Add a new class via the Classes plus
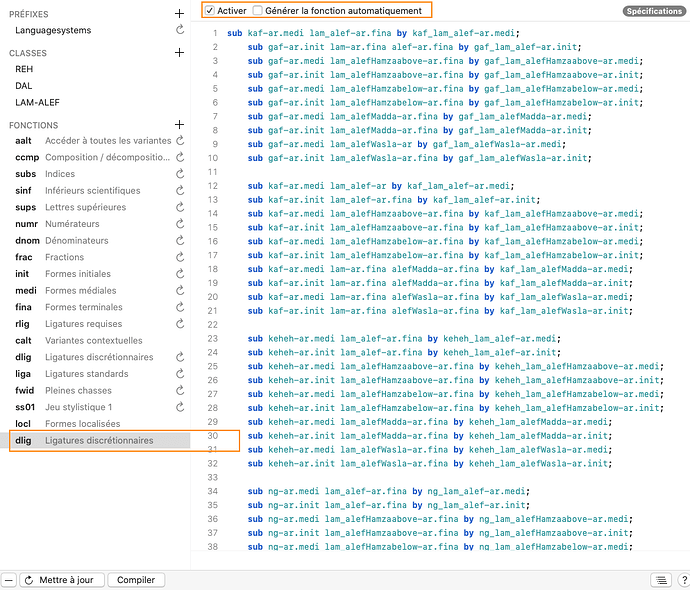Screen dimensions: 690x590 tap(179, 53)
